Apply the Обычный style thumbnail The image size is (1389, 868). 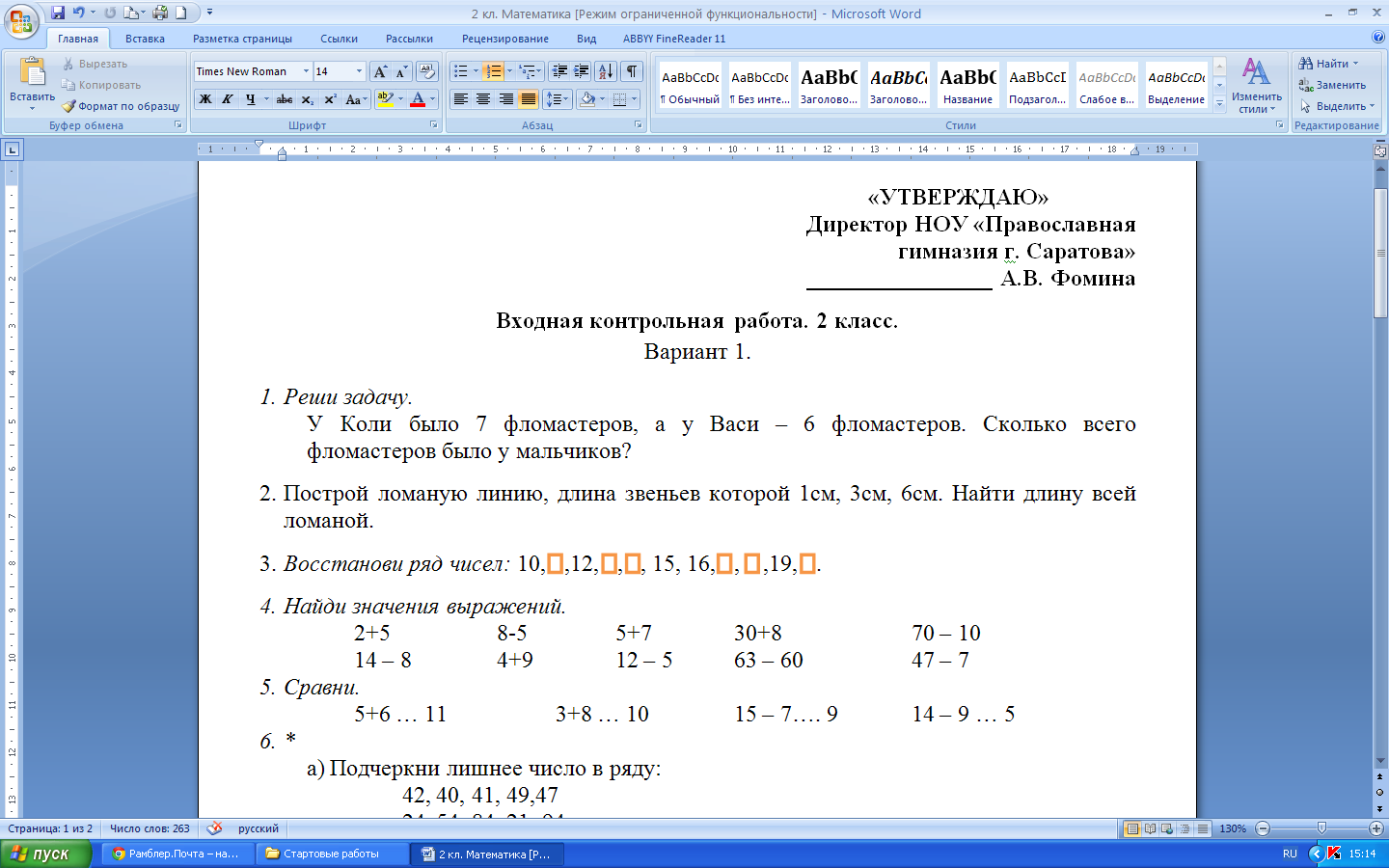(x=690, y=85)
